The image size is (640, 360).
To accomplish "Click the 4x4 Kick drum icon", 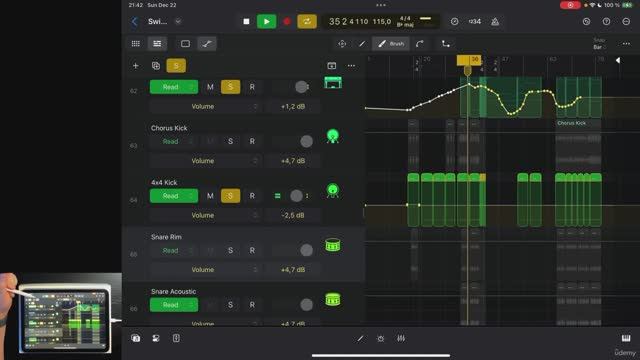I will click(333, 191).
